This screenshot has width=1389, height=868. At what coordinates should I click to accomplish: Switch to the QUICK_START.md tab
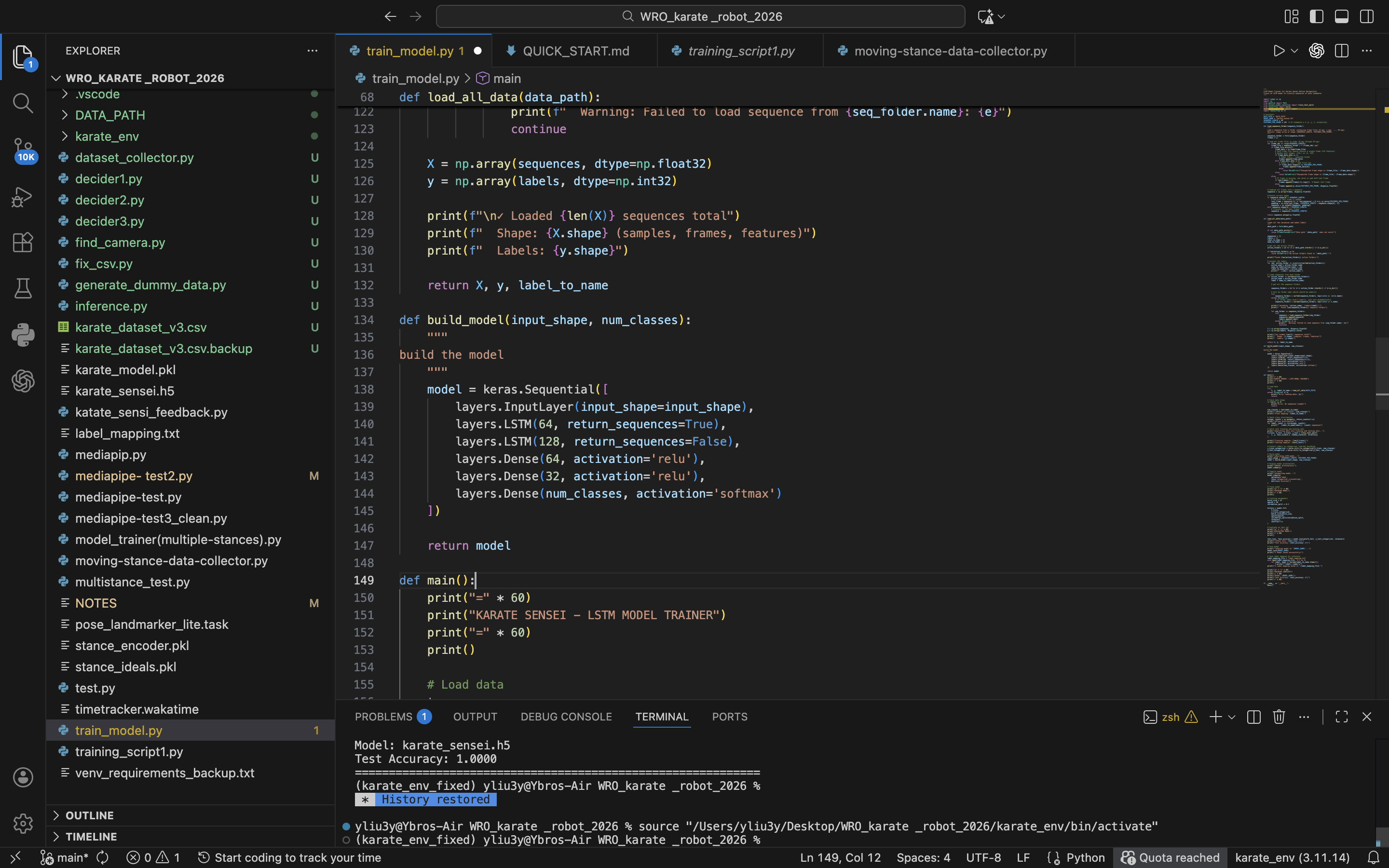tap(576, 51)
